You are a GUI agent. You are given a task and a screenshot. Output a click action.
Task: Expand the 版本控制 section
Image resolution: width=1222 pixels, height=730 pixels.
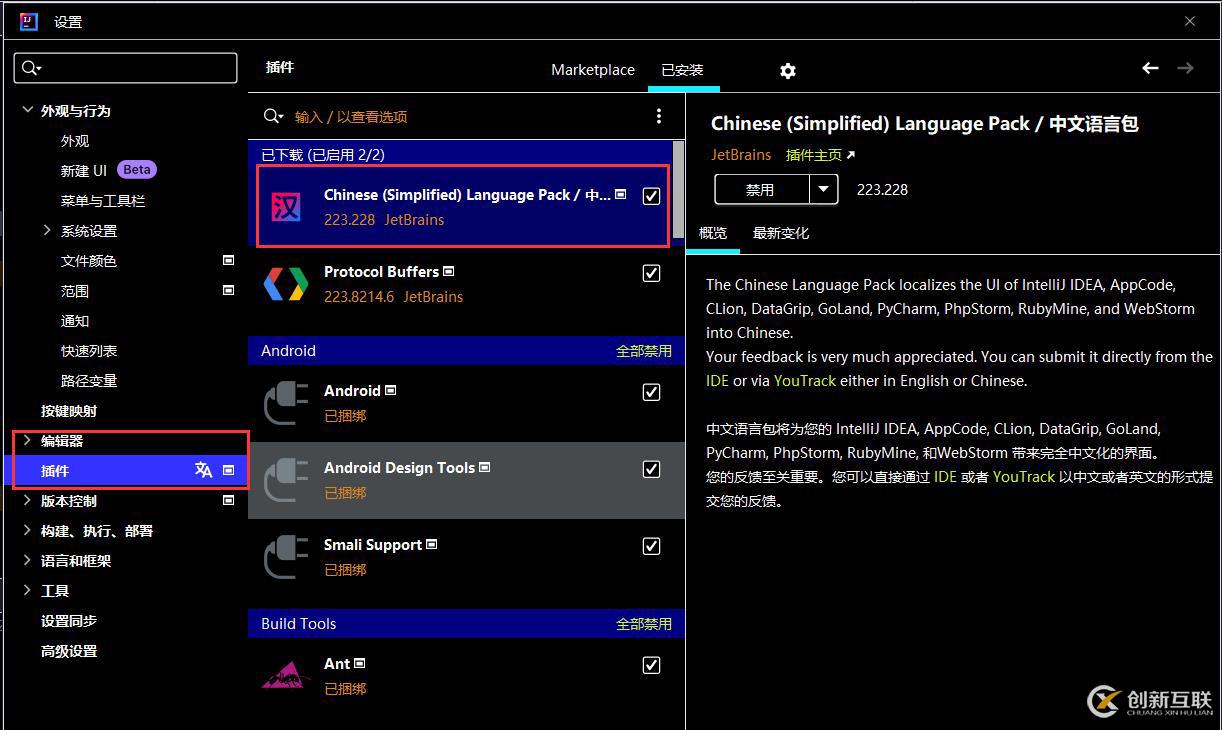click(27, 500)
